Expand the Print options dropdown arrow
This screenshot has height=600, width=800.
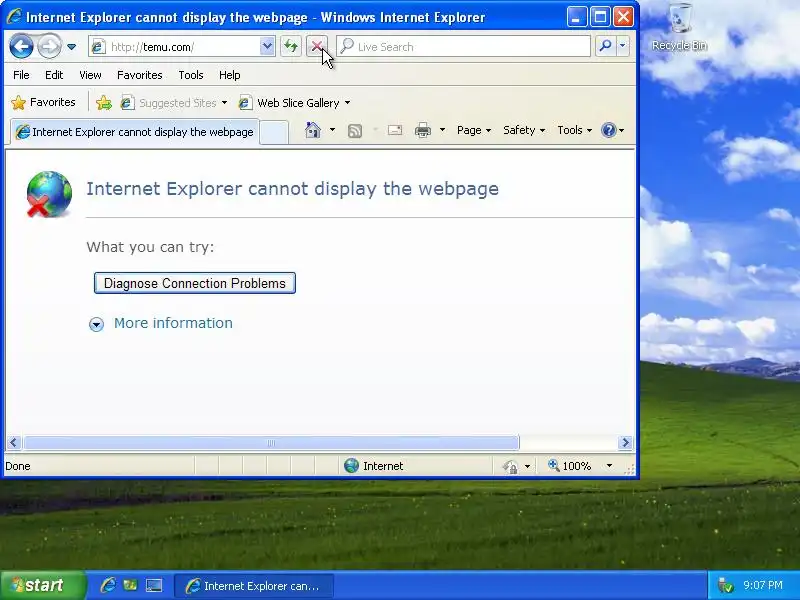point(442,131)
